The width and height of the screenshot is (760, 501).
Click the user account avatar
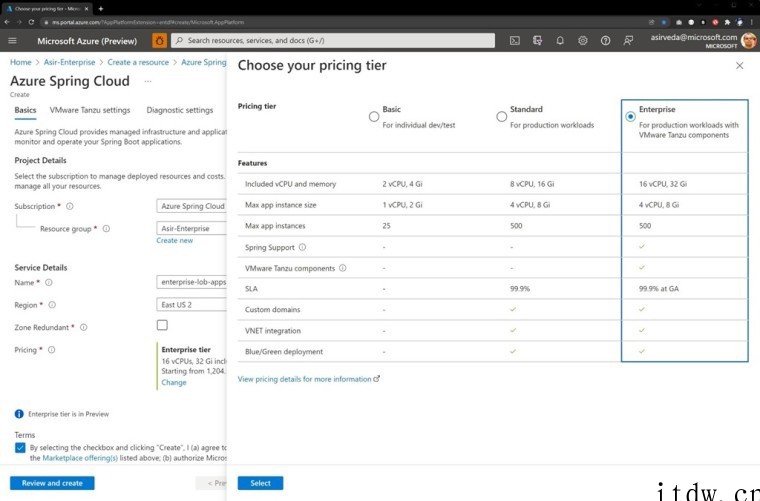[x=748, y=41]
